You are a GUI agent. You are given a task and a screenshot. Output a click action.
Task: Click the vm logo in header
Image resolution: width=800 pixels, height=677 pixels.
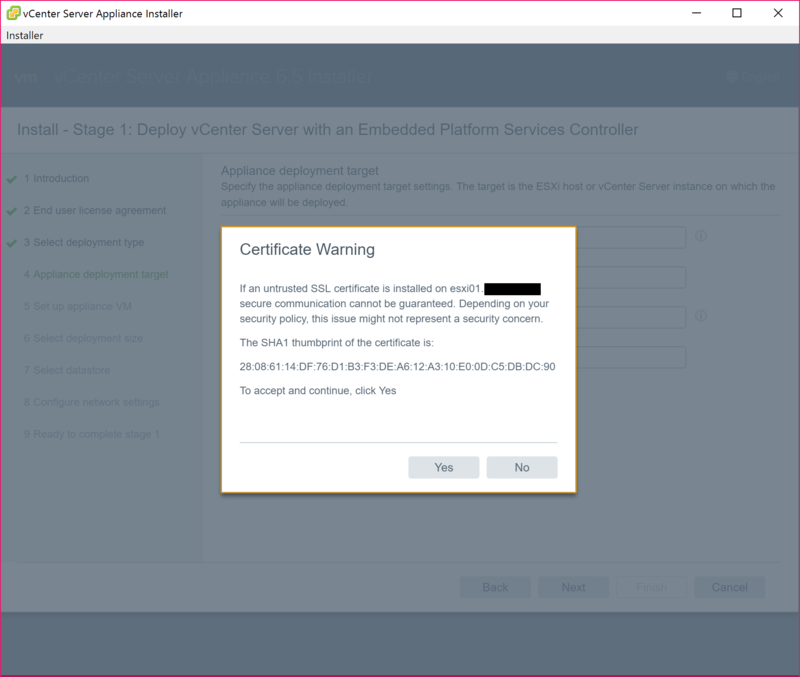pos(26,77)
